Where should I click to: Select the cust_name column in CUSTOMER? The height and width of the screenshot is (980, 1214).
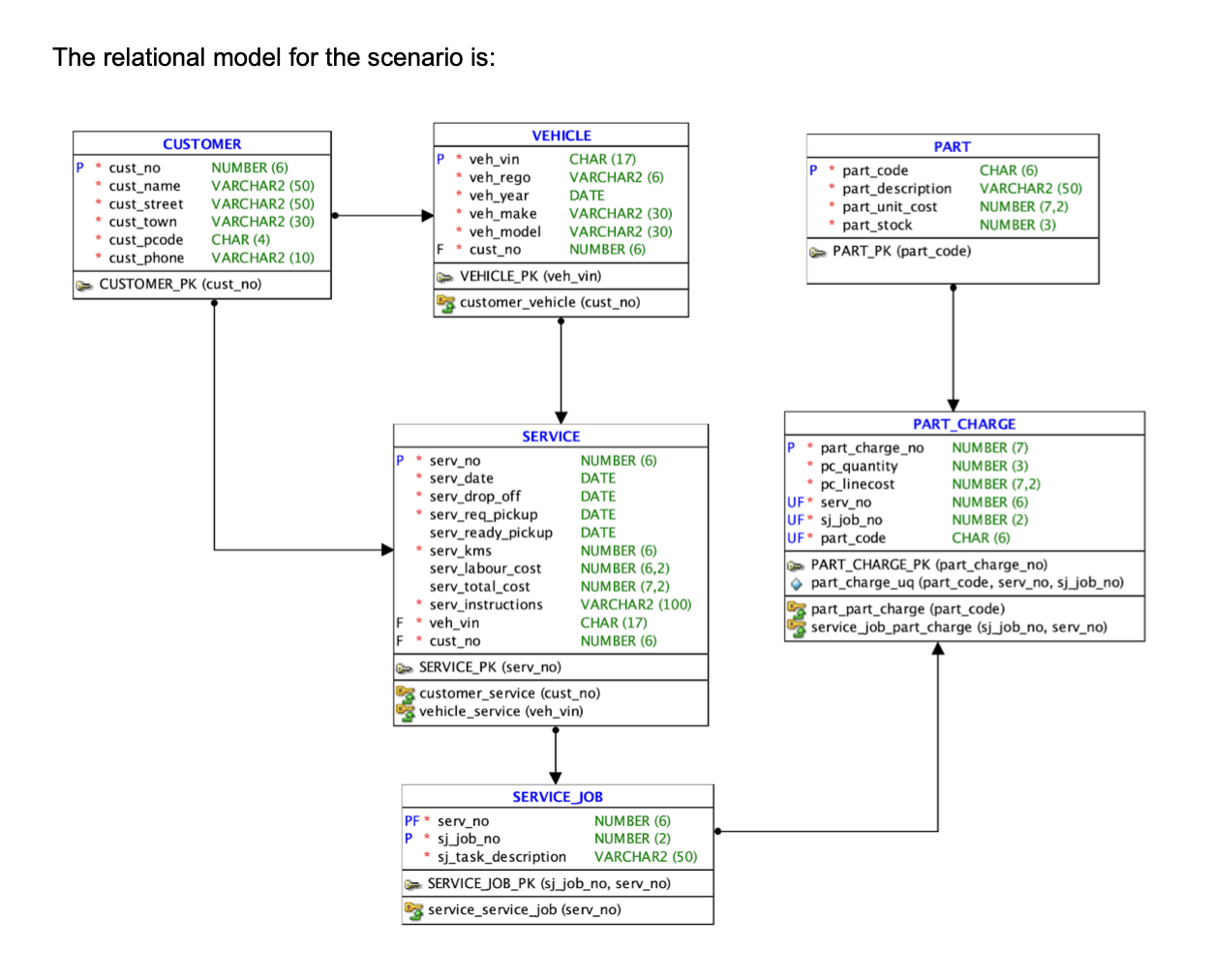144,186
